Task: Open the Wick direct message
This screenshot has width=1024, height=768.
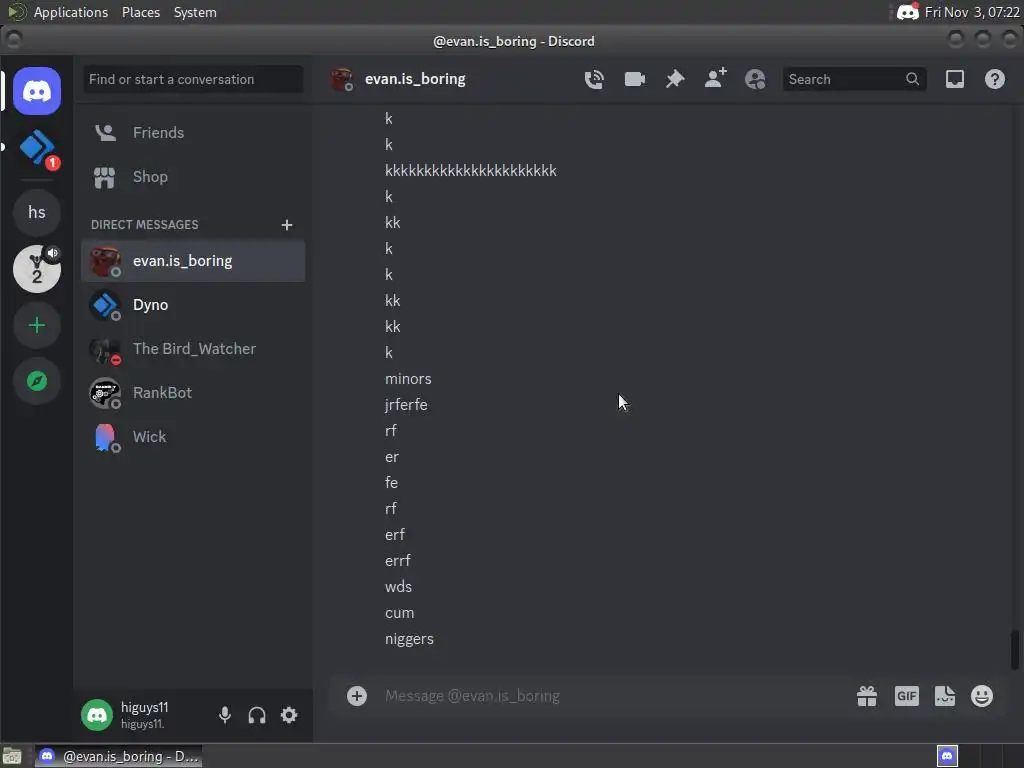Action: click(x=193, y=436)
